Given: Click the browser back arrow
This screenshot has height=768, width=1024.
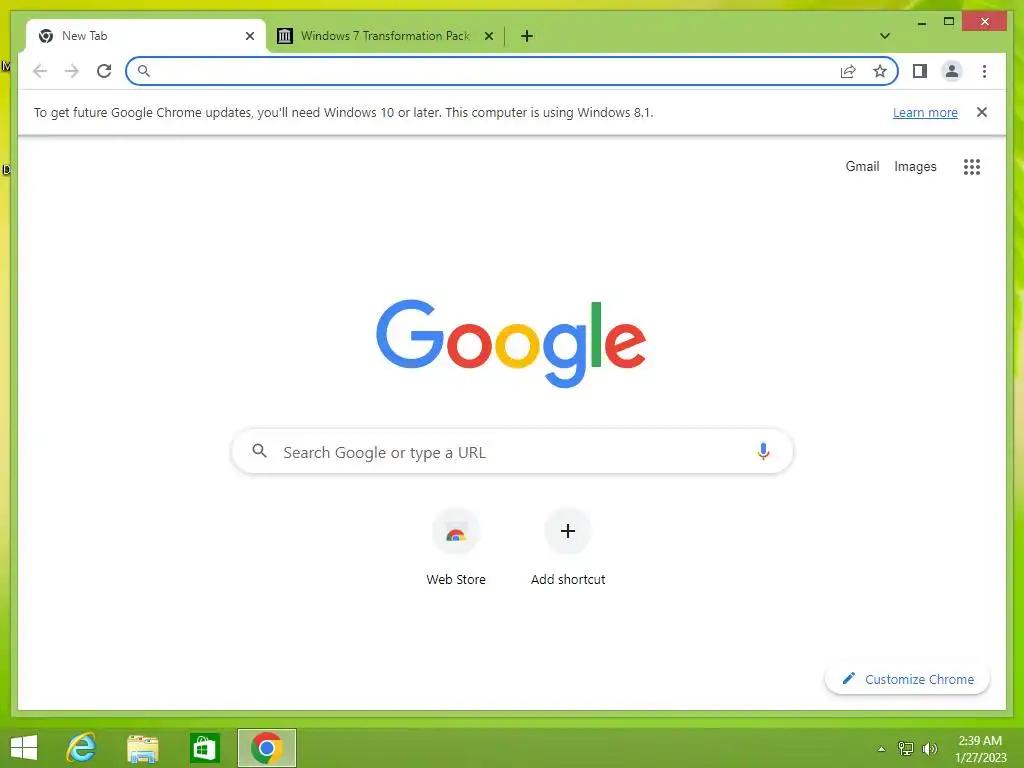Looking at the screenshot, I should pos(40,71).
